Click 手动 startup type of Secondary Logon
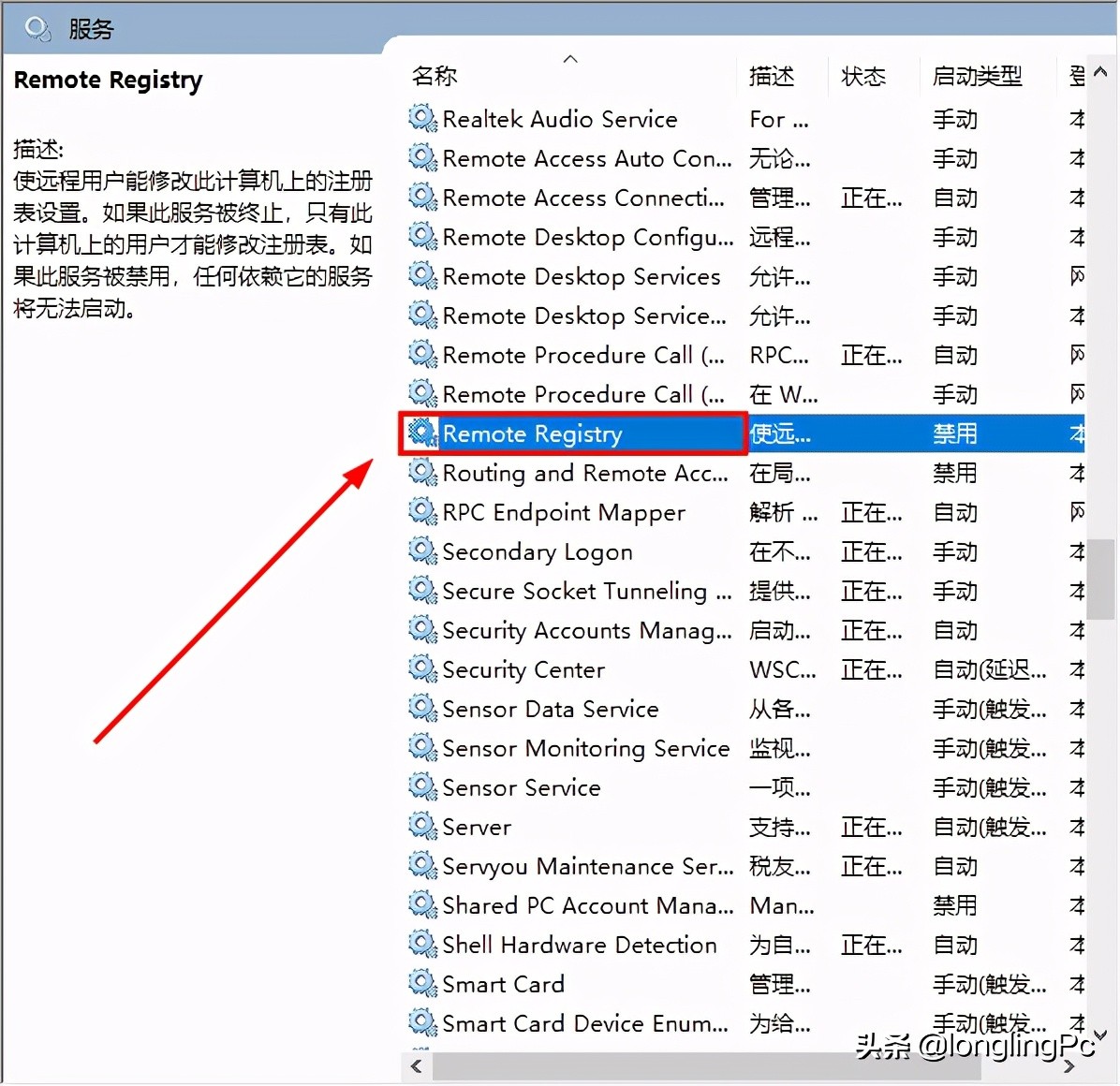Screen dimensions: 1120x1086 click(x=955, y=552)
